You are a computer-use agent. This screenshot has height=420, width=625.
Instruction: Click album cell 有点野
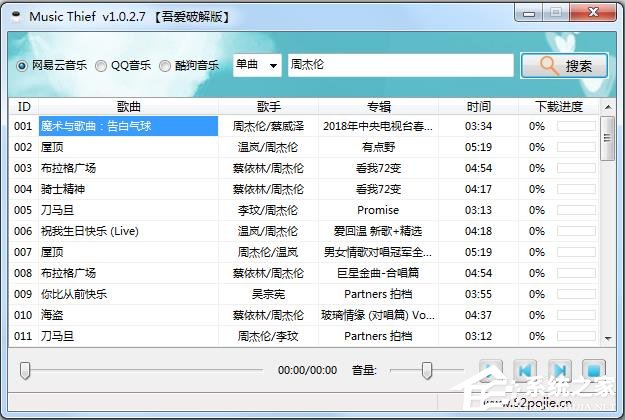pyautogui.click(x=378, y=147)
